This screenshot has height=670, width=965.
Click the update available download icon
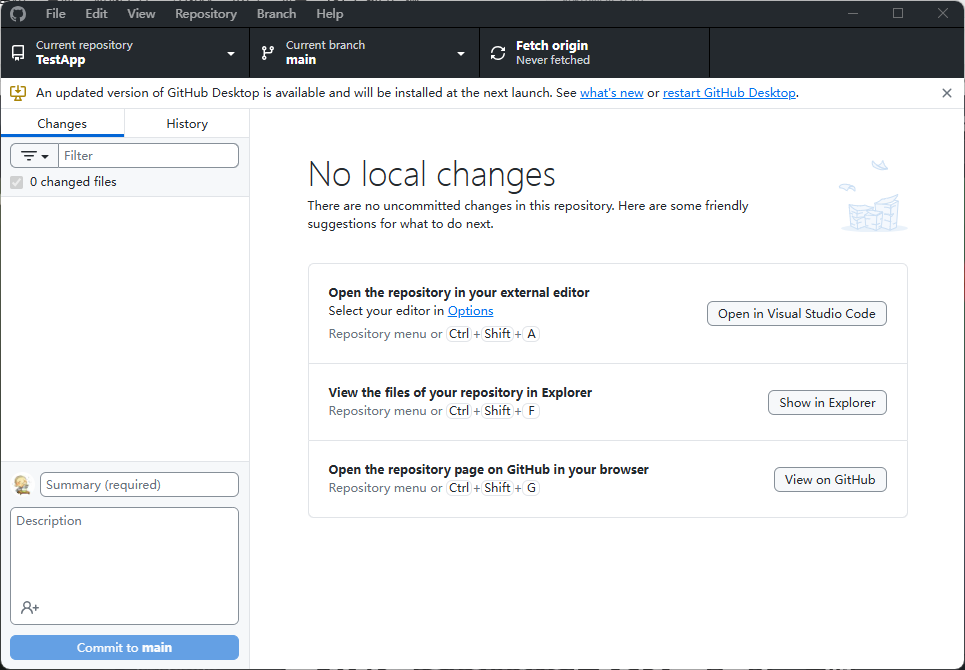coord(18,93)
